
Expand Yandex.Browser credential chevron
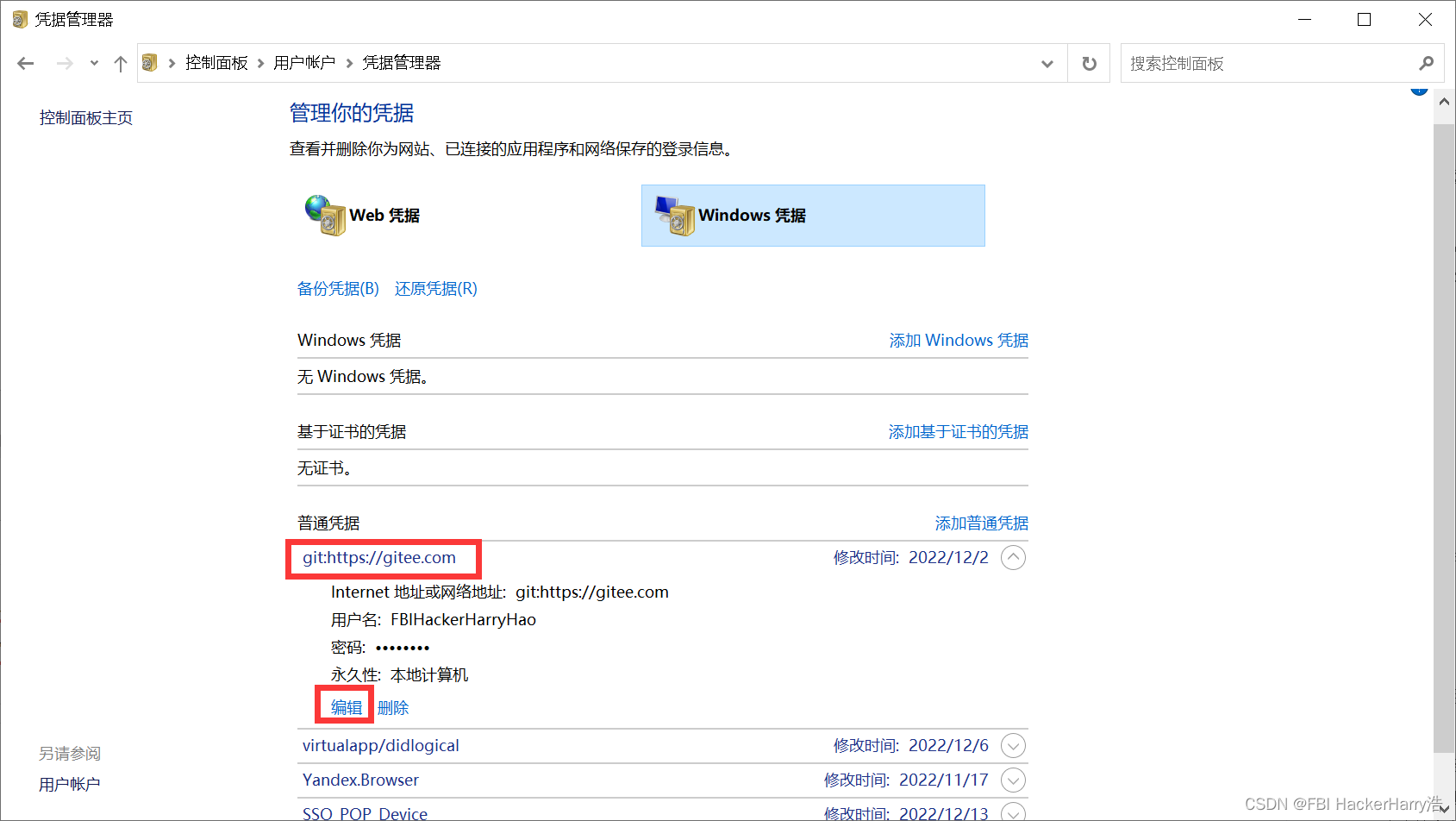click(x=1014, y=780)
